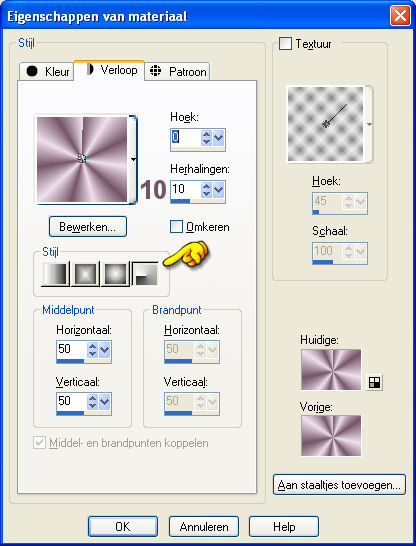Viewport: 416px width, 546px height.
Task: Enable the Omkeren checkbox
Action: point(176,227)
